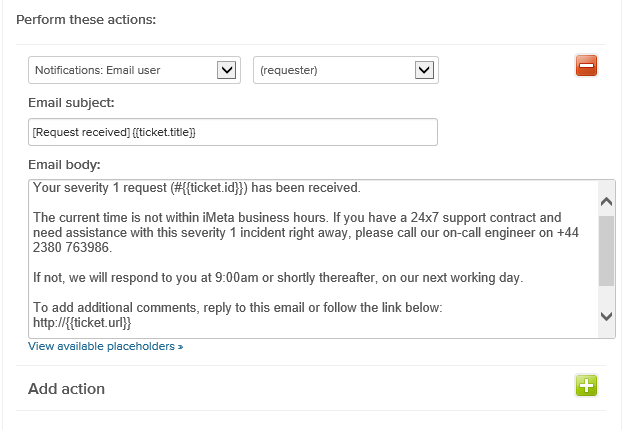Remove the email user action with red minus
The image size is (629, 430).
[586, 65]
